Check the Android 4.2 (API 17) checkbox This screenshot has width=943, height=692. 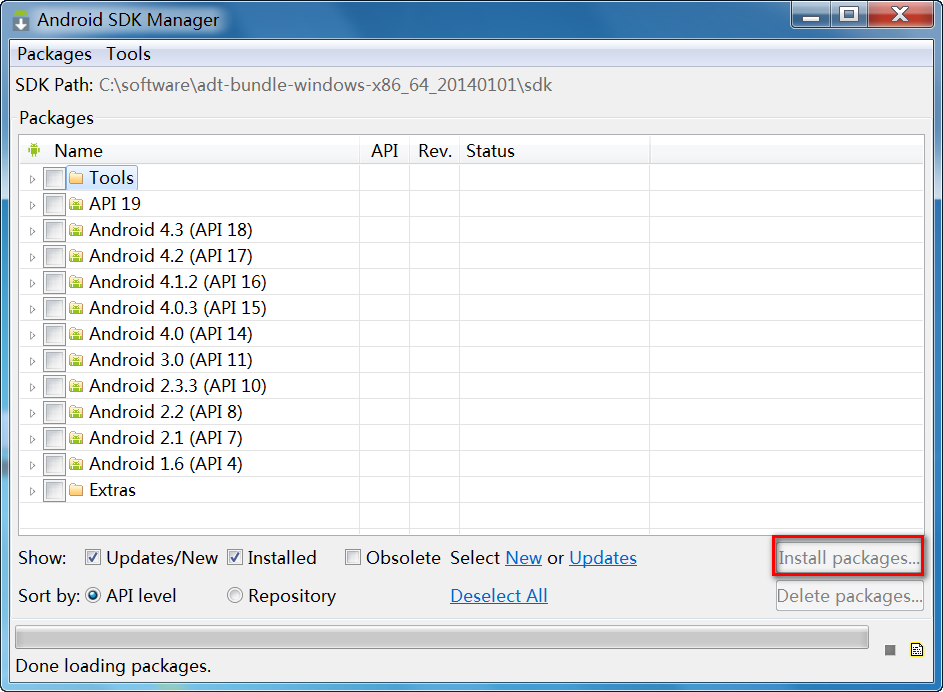pos(54,256)
